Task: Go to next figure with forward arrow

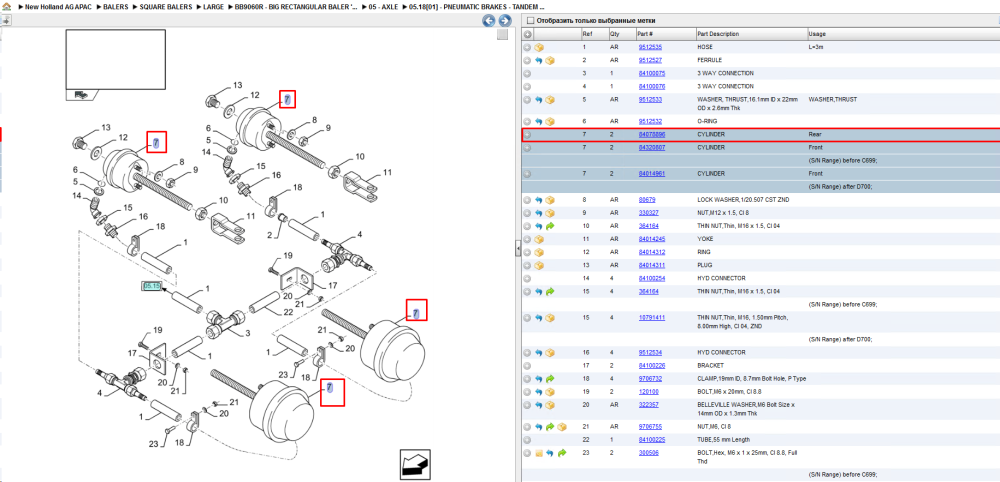Action: (503, 20)
